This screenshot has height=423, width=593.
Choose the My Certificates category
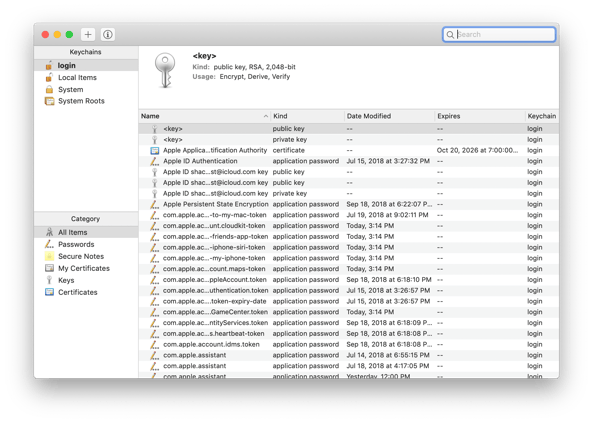pyautogui.click(x=86, y=268)
